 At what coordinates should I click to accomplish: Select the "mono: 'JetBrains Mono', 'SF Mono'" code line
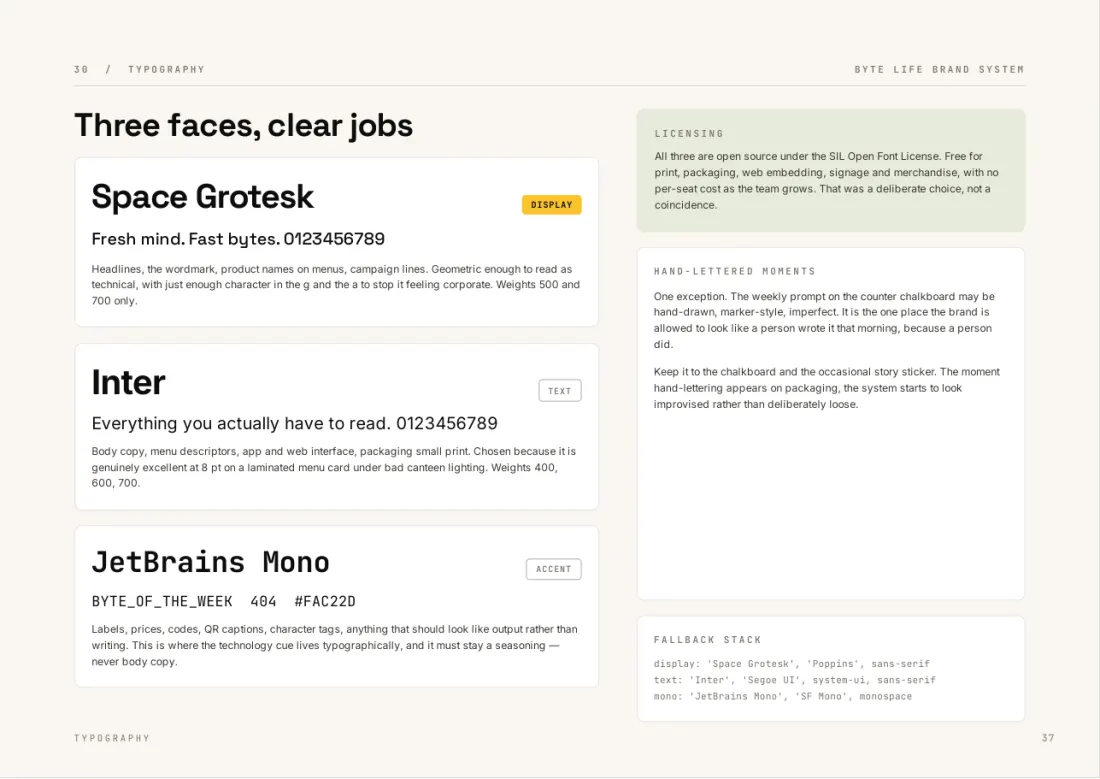tap(783, 697)
